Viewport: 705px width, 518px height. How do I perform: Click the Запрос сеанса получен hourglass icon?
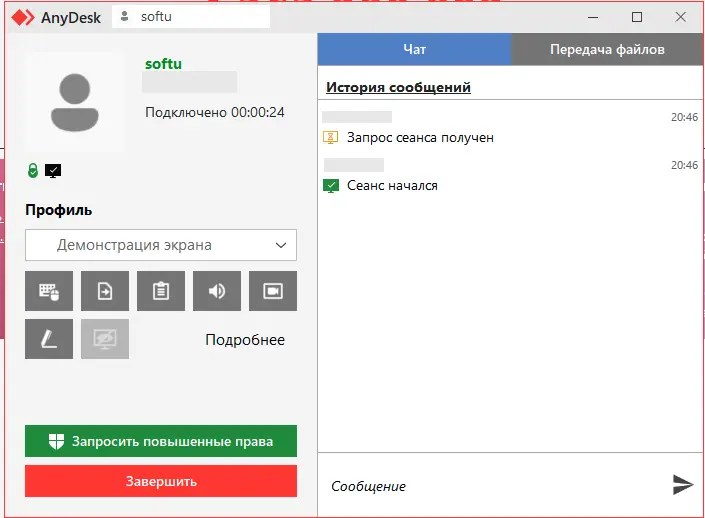click(330, 137)
